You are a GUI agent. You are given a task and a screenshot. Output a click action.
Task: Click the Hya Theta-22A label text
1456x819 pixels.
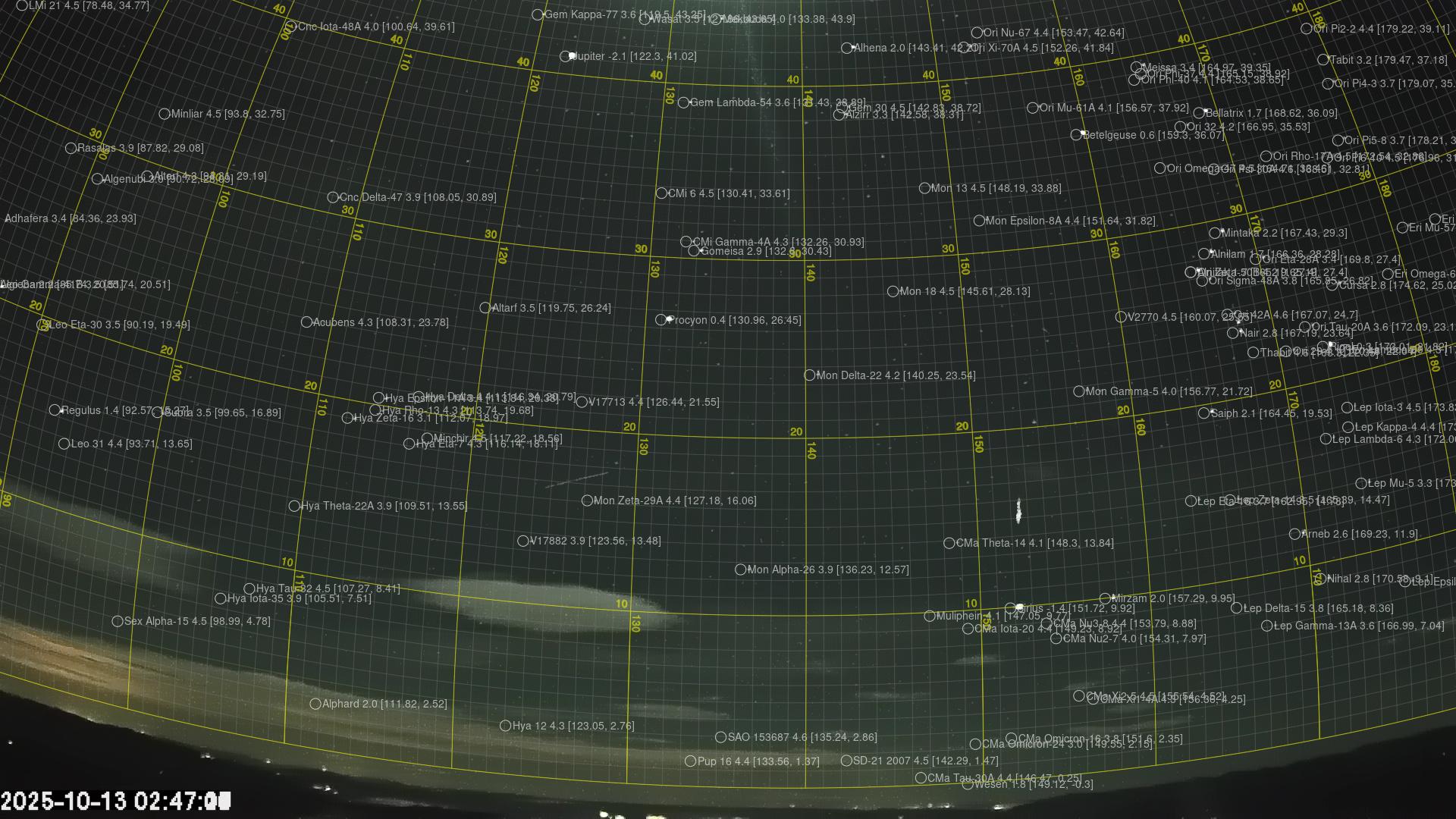point(384,506)
